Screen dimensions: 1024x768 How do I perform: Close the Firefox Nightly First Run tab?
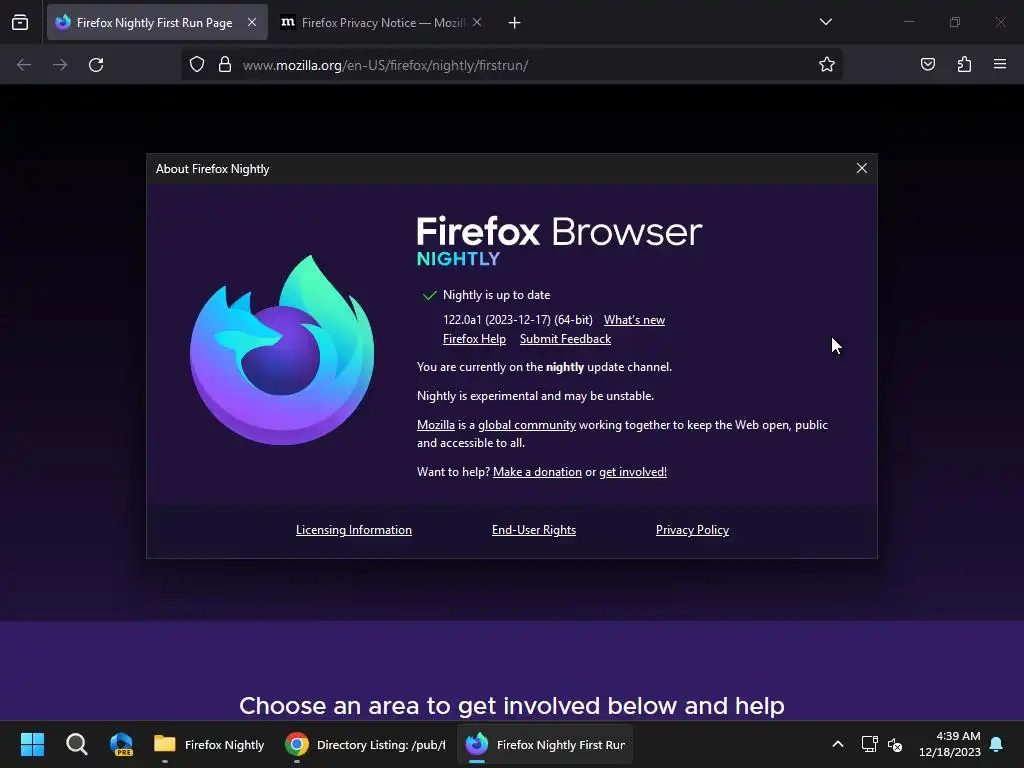(x=251, y=22)
